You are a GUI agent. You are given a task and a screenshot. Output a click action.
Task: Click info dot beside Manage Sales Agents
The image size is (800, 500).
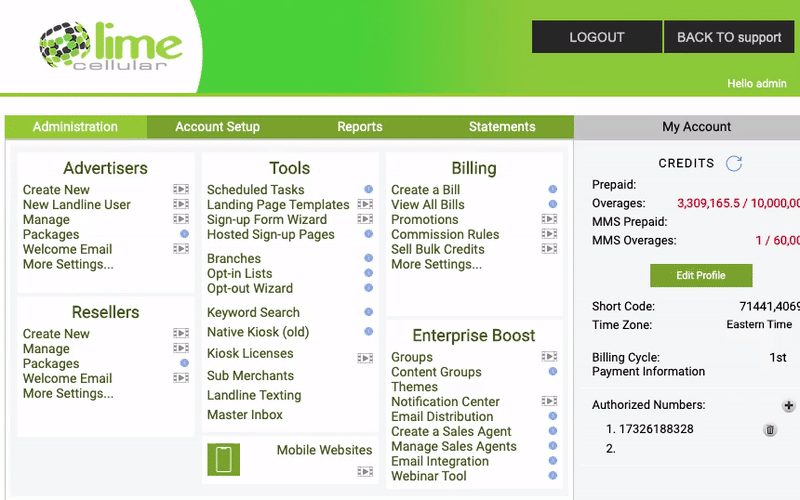pyautogui.click(x=553, y=445)
